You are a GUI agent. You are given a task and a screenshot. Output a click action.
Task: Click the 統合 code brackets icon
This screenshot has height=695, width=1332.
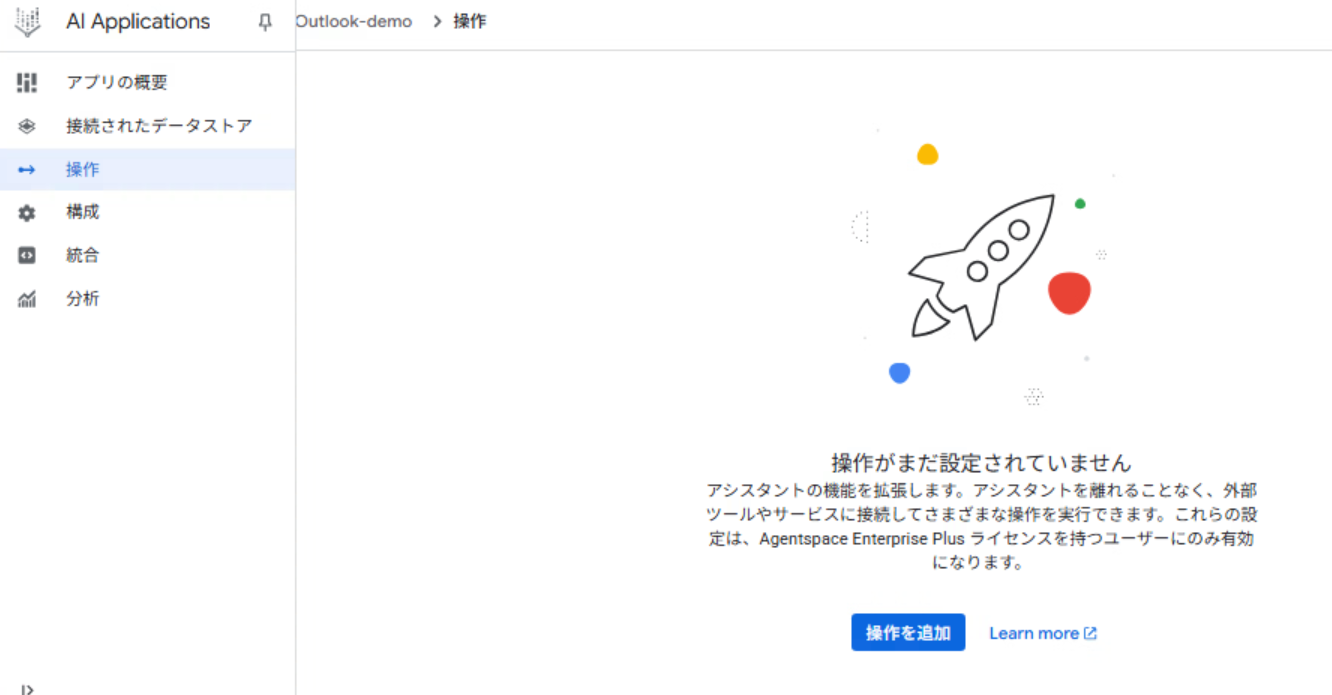click(x=27, y=254)
